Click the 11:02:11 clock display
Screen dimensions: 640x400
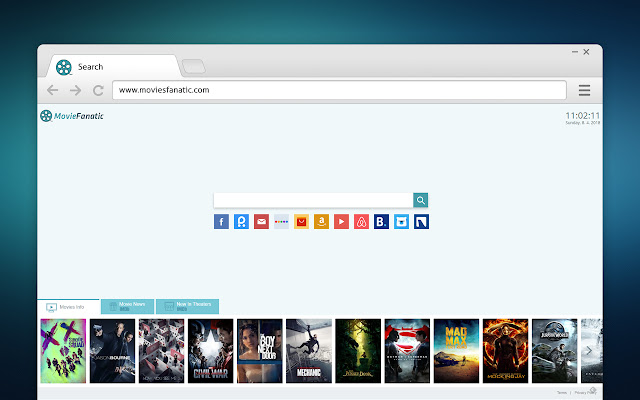point(582,116)
